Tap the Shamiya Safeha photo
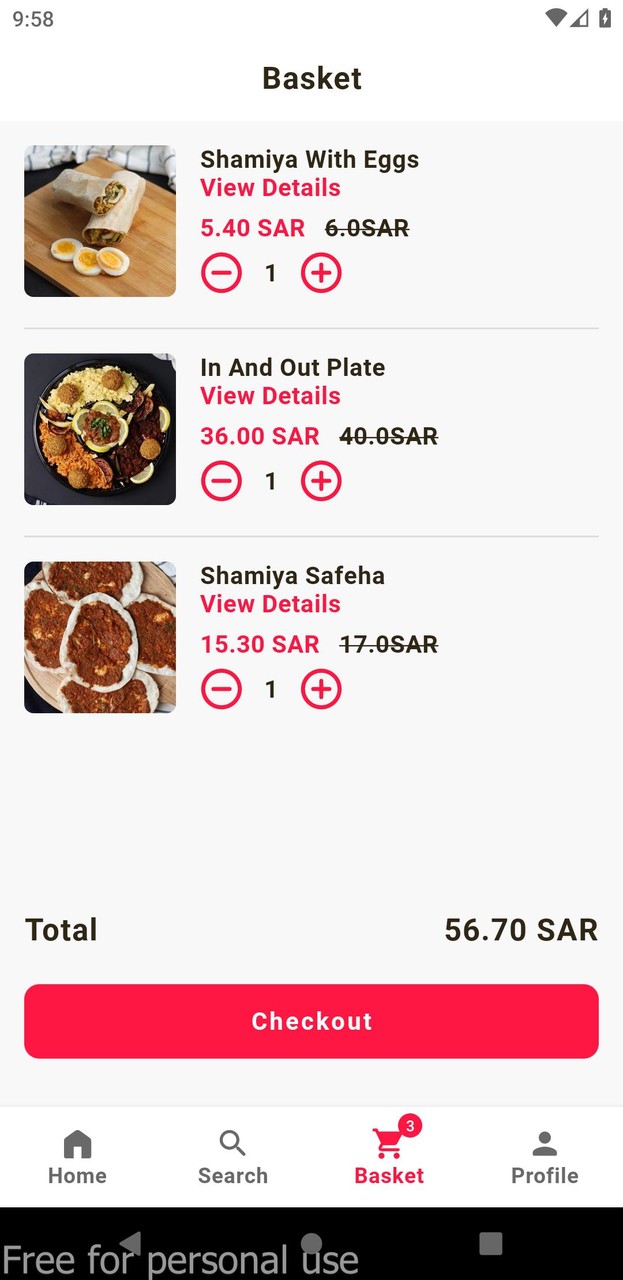 tap(99, 637)
